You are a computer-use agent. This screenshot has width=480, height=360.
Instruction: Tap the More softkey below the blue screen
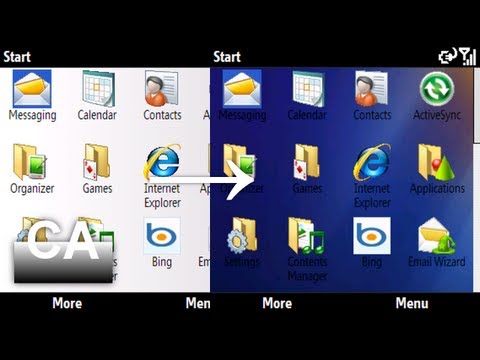(277, 303)
